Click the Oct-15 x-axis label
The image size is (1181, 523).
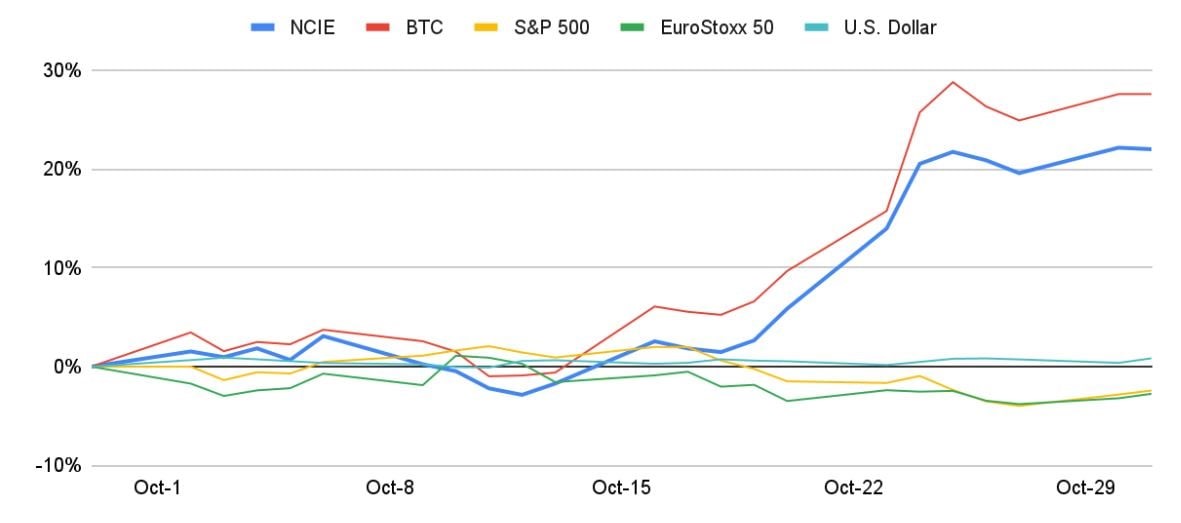[x=621, y=488]
